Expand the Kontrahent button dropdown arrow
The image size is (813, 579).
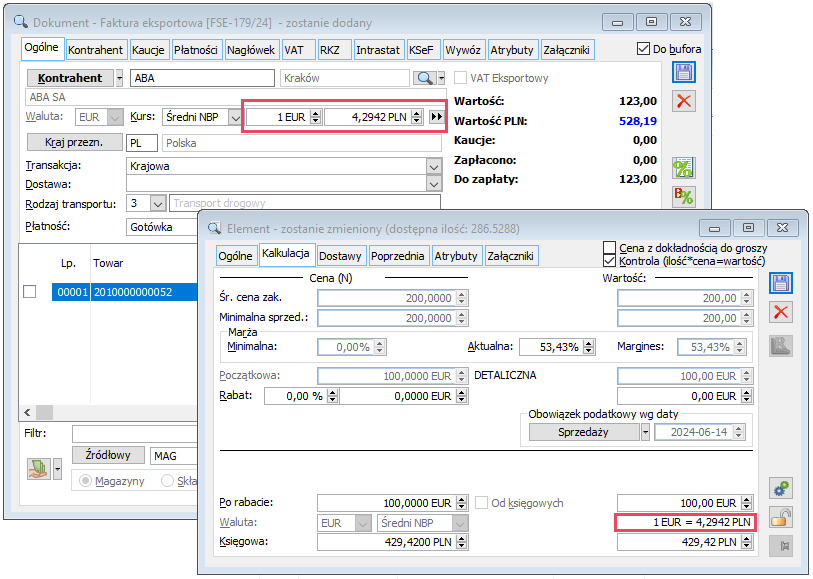point(120,78)
